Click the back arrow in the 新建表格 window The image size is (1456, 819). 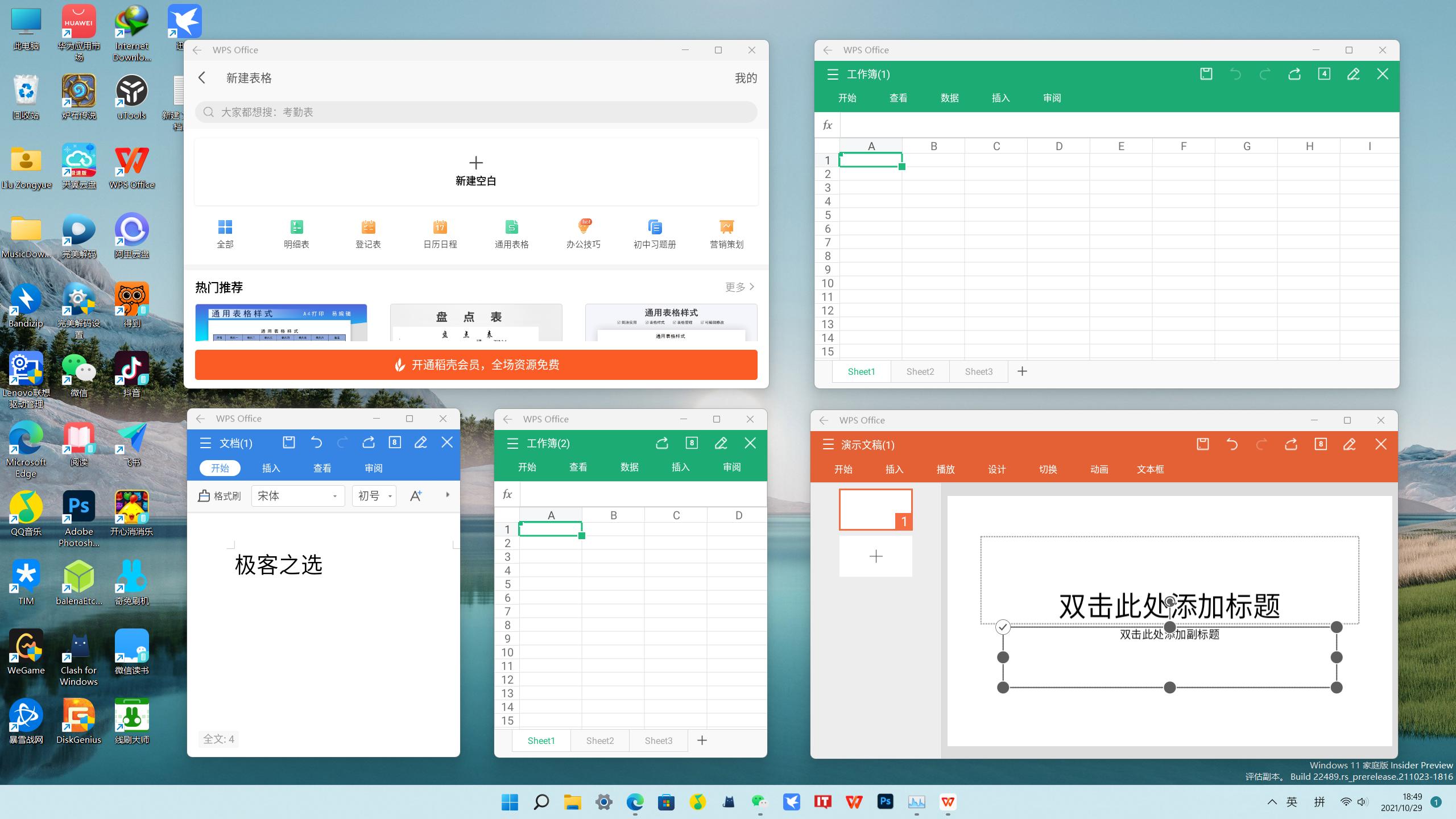[x=202, y=77]
